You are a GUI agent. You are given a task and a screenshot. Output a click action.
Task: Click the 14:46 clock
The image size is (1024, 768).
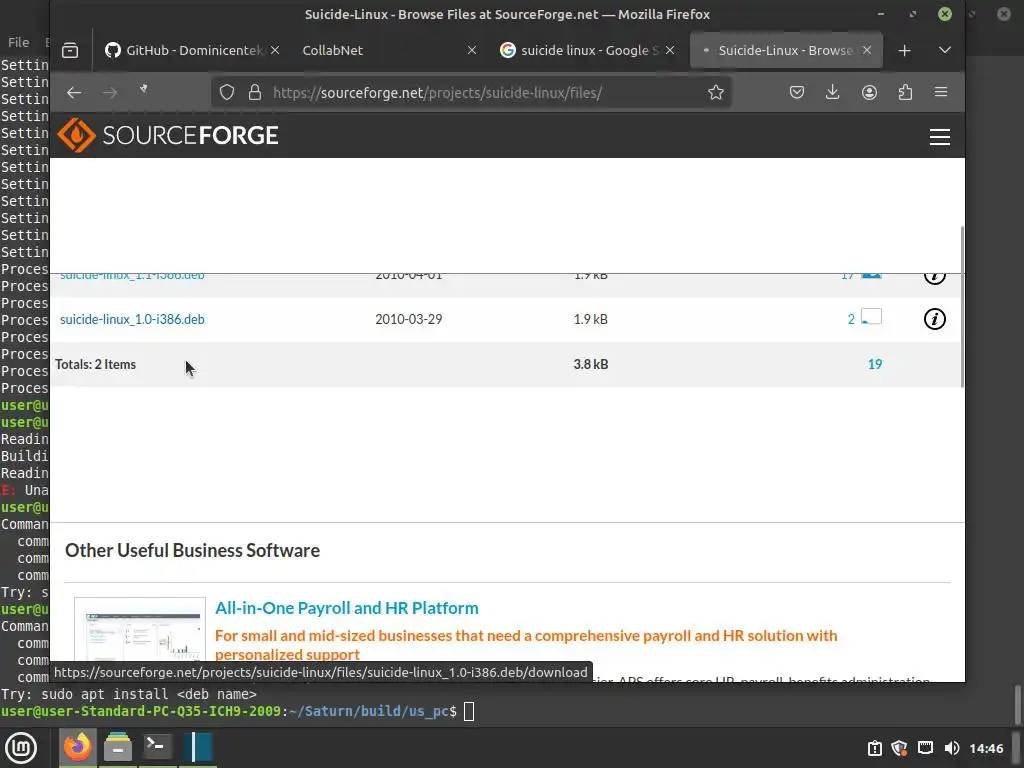(986, 748)
